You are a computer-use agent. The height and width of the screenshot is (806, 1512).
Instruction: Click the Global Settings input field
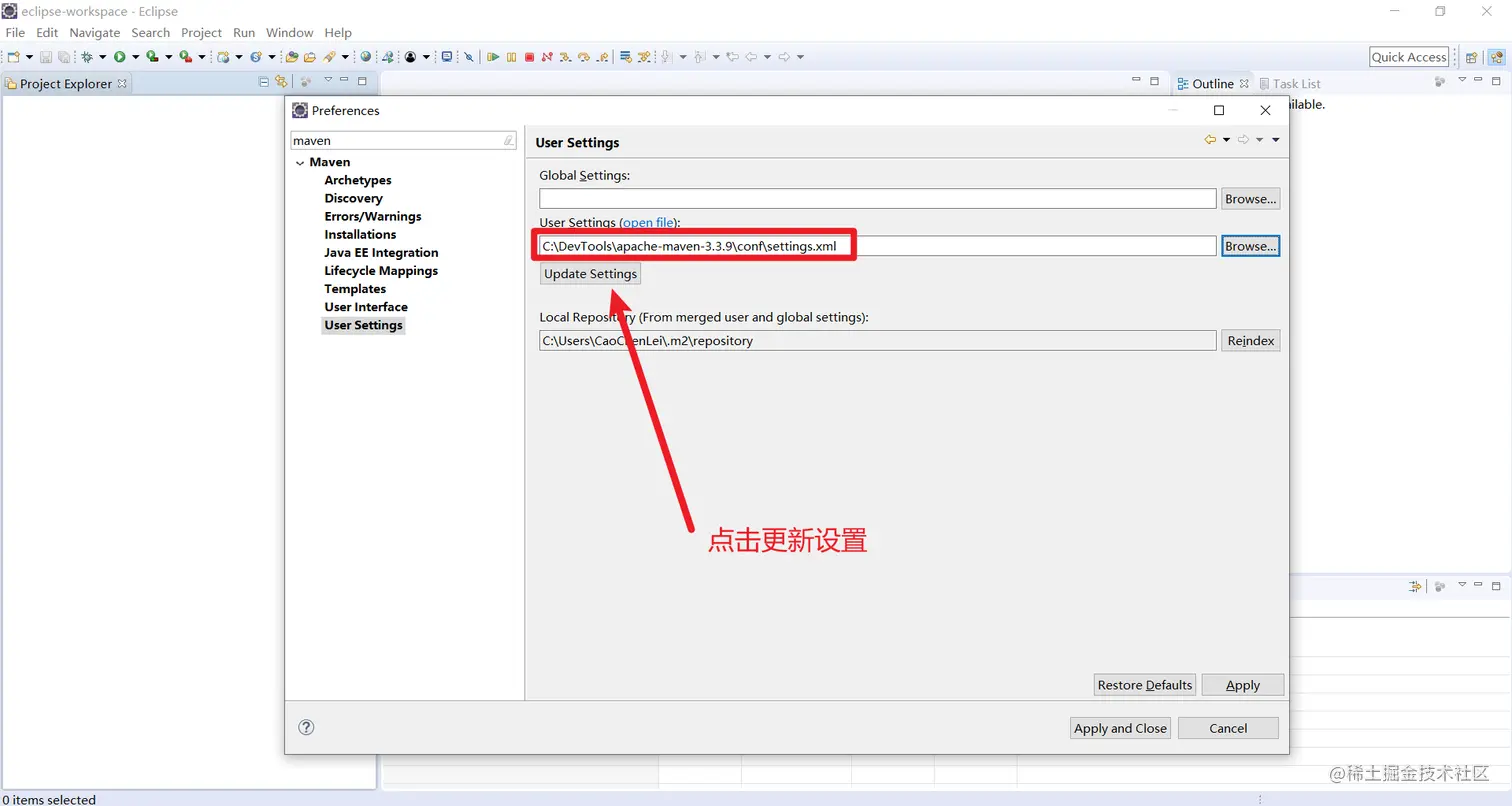(878, 199)
